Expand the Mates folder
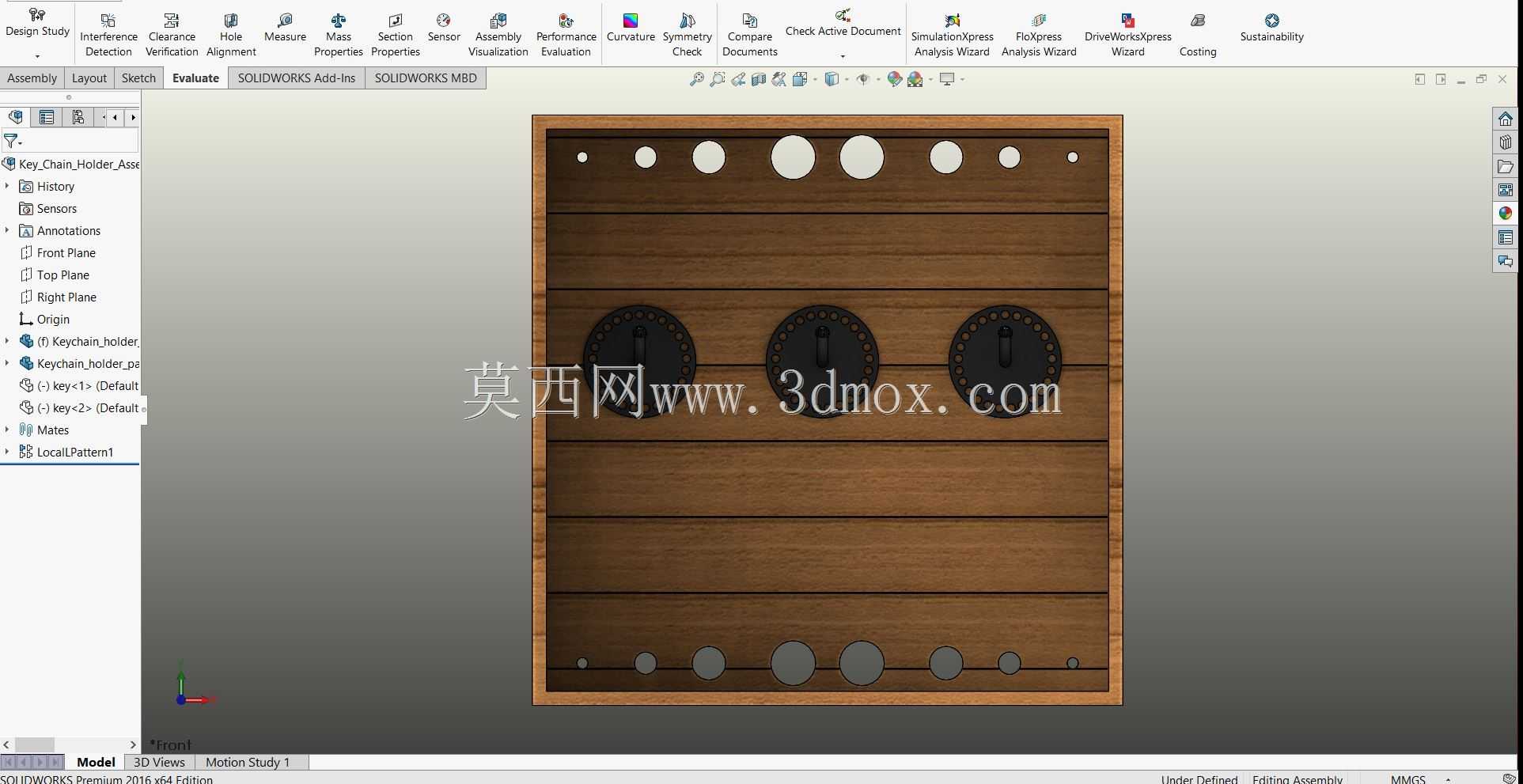 7,430
